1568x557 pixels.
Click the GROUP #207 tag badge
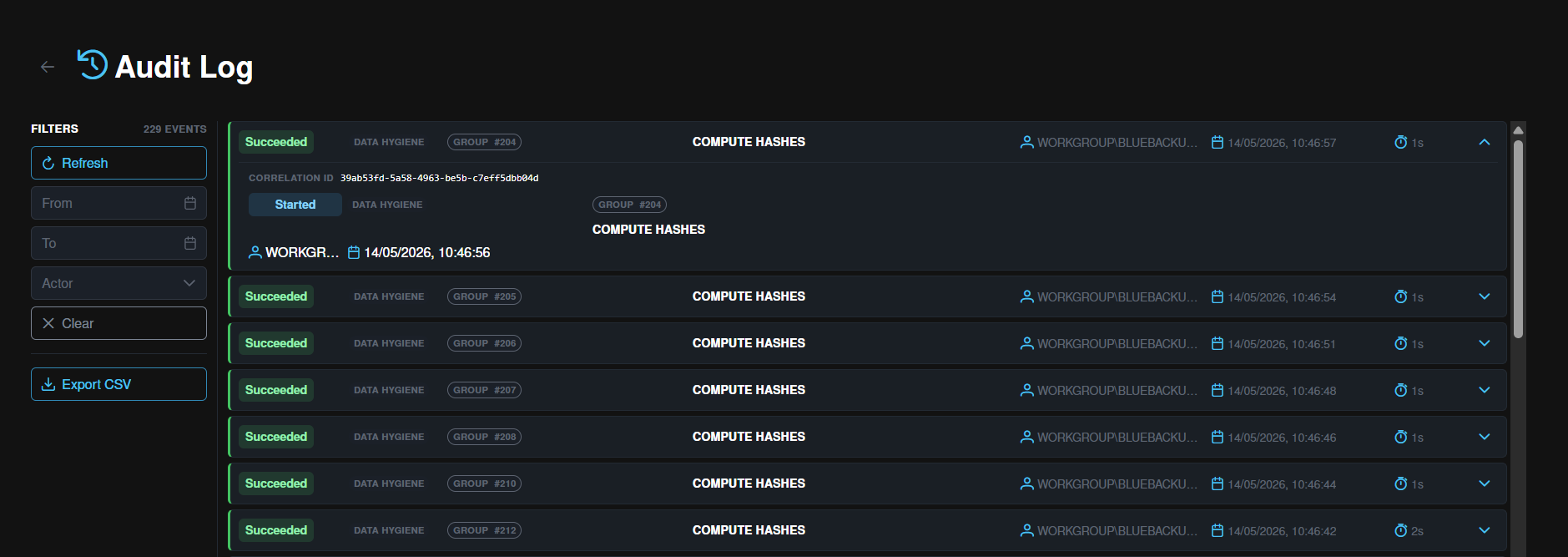485,390
